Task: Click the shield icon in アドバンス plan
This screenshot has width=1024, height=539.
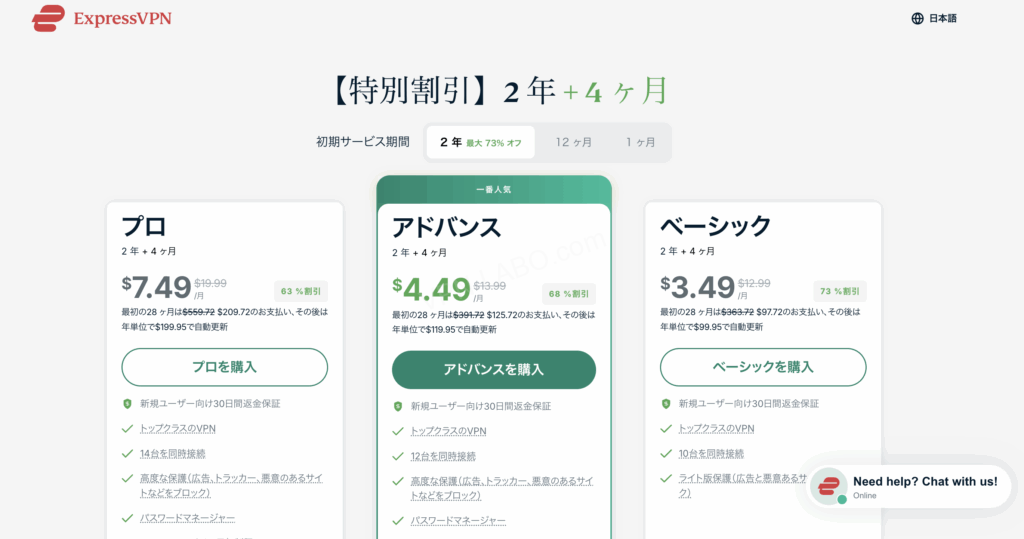Action: (398, 406)
